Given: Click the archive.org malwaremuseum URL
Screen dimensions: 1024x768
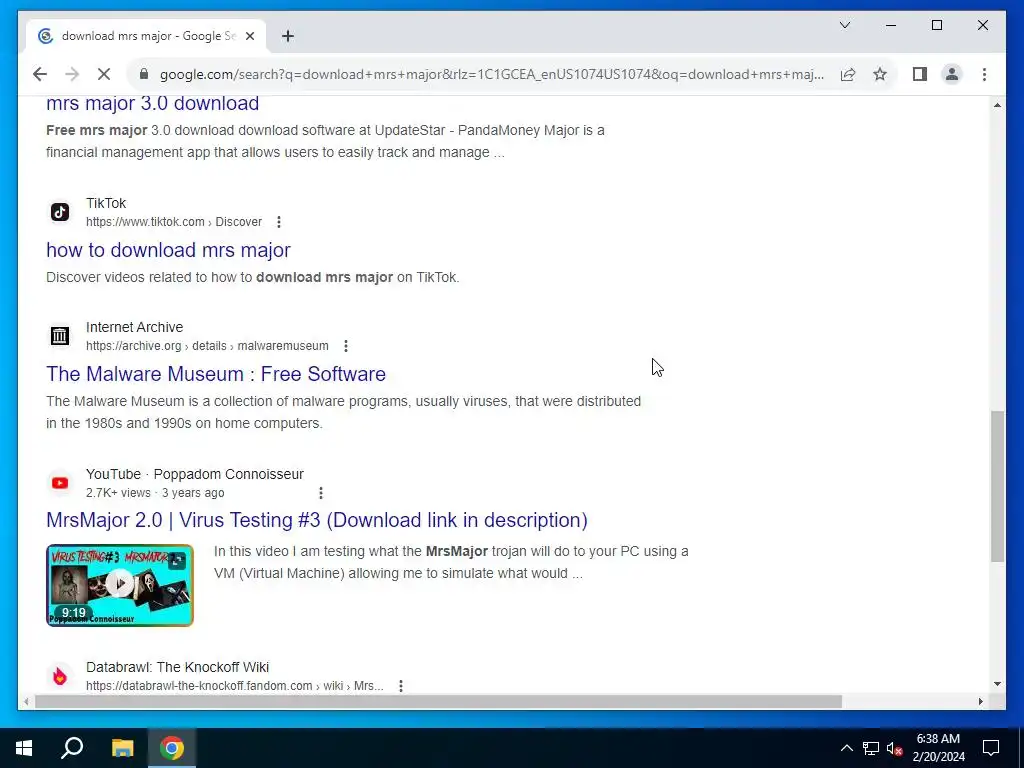Looking at the screenshot, I should 207,346.
